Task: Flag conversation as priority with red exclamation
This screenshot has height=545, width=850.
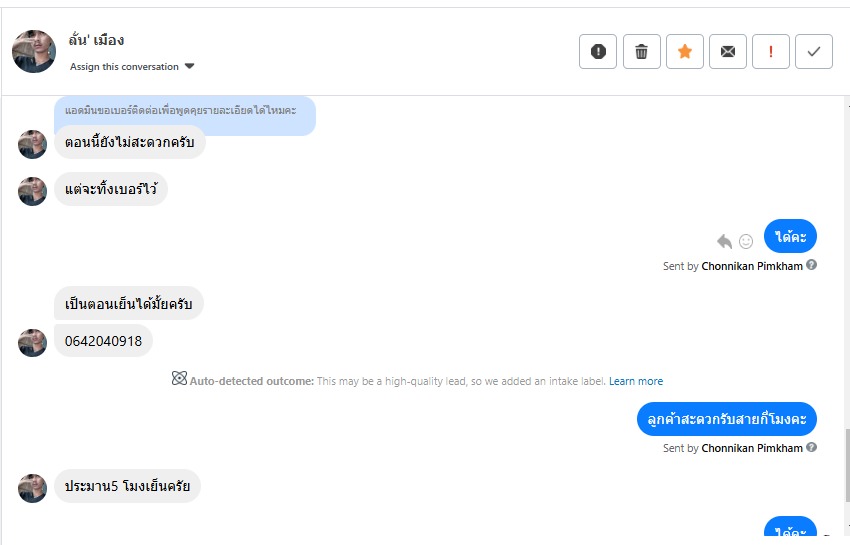Action: (x=771, y=52)
